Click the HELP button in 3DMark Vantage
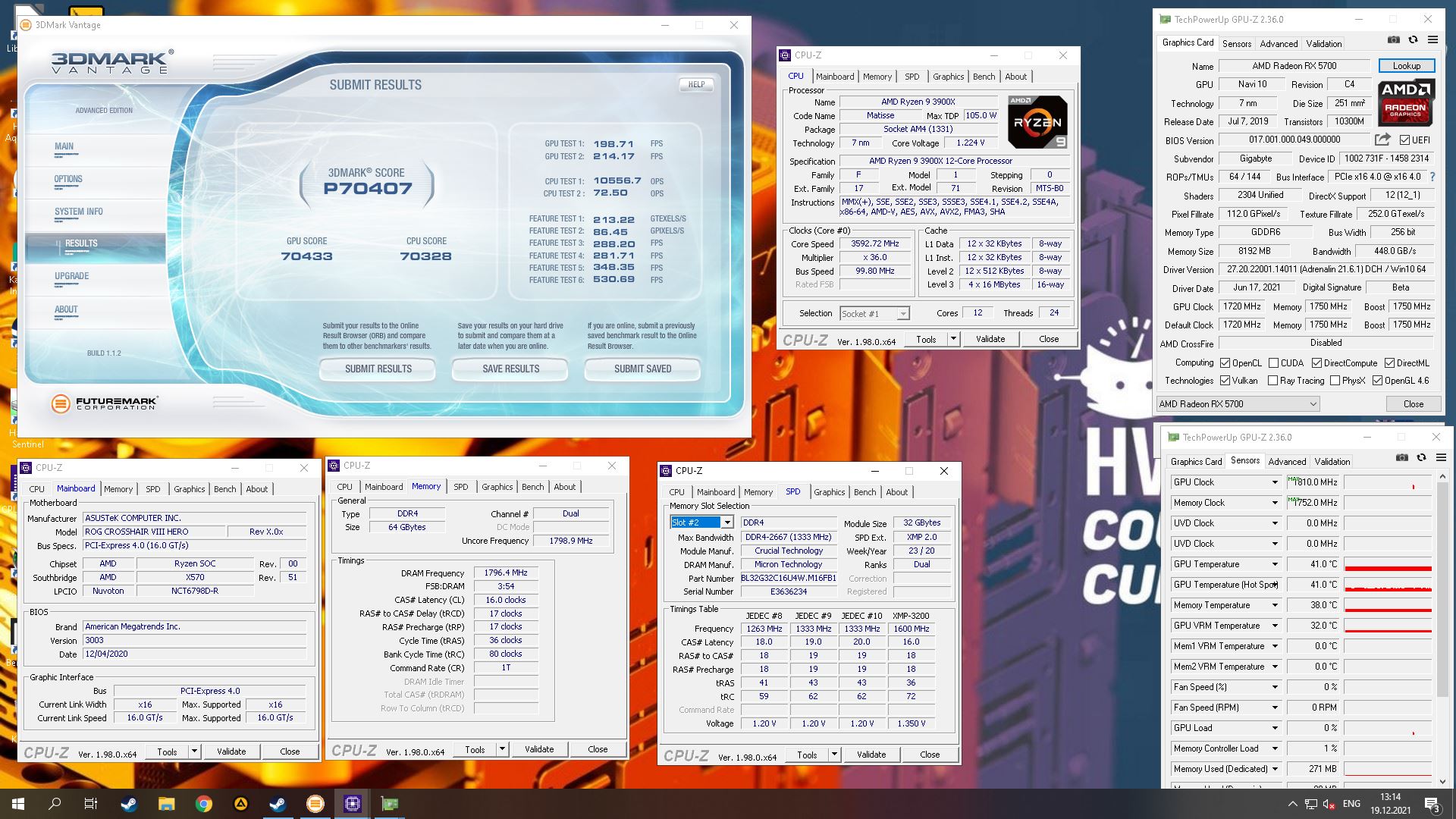Viewport: 1456px width, 819px height. point(696,85)
